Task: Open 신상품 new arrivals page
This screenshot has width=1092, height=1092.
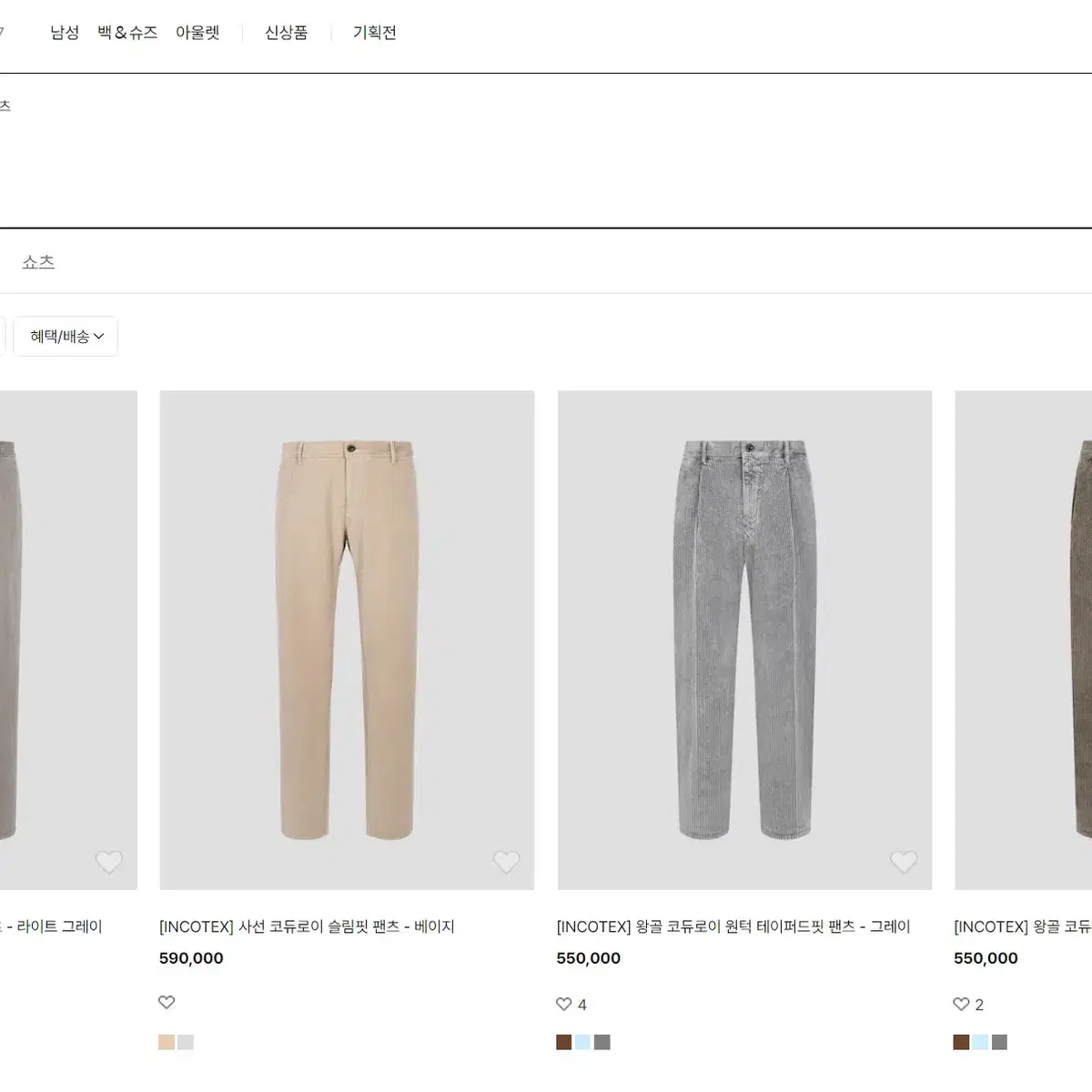Action: 286,33
